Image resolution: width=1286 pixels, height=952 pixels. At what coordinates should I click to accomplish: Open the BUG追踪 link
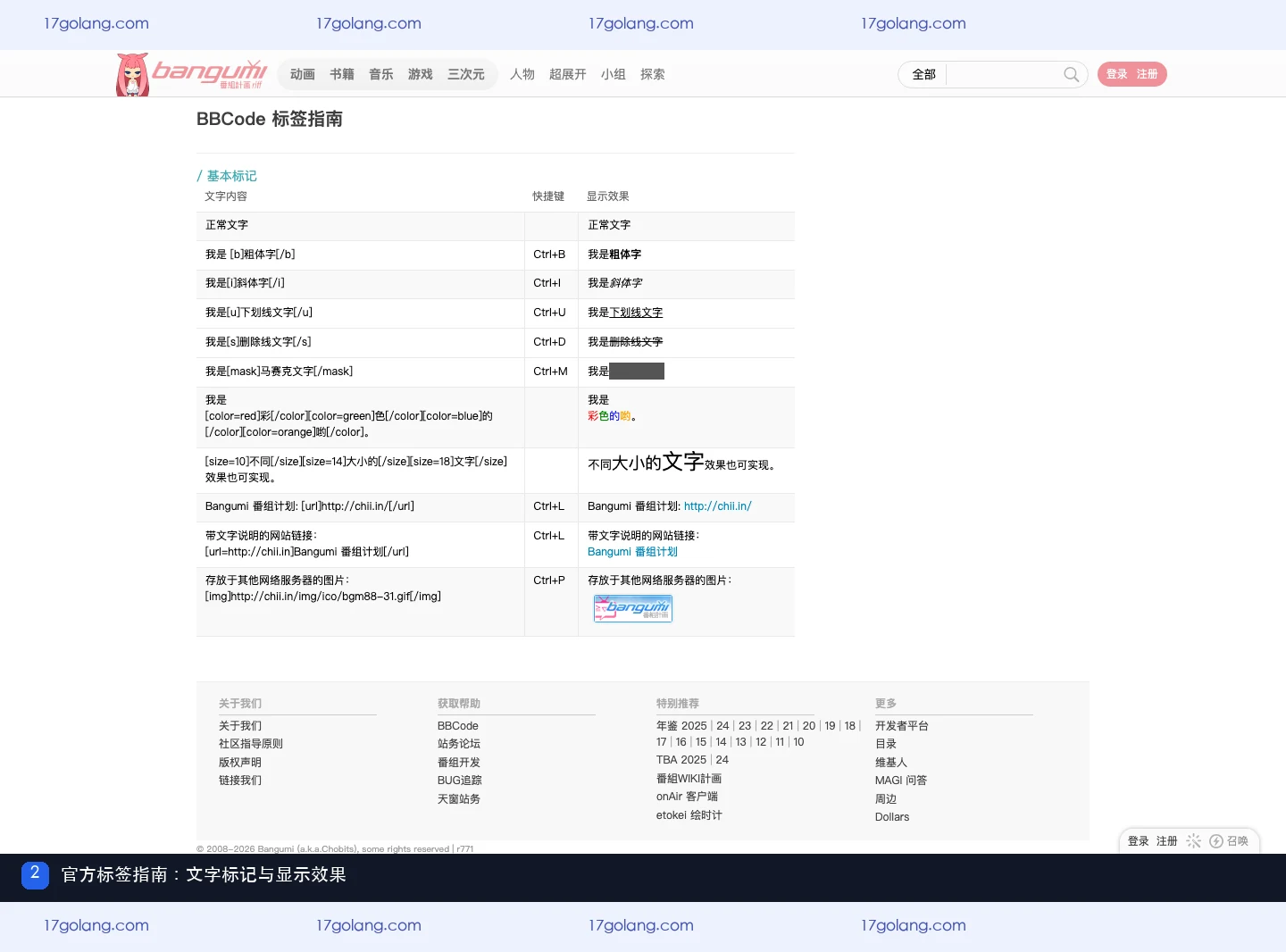pyautogui.click(x=460, y=781)
